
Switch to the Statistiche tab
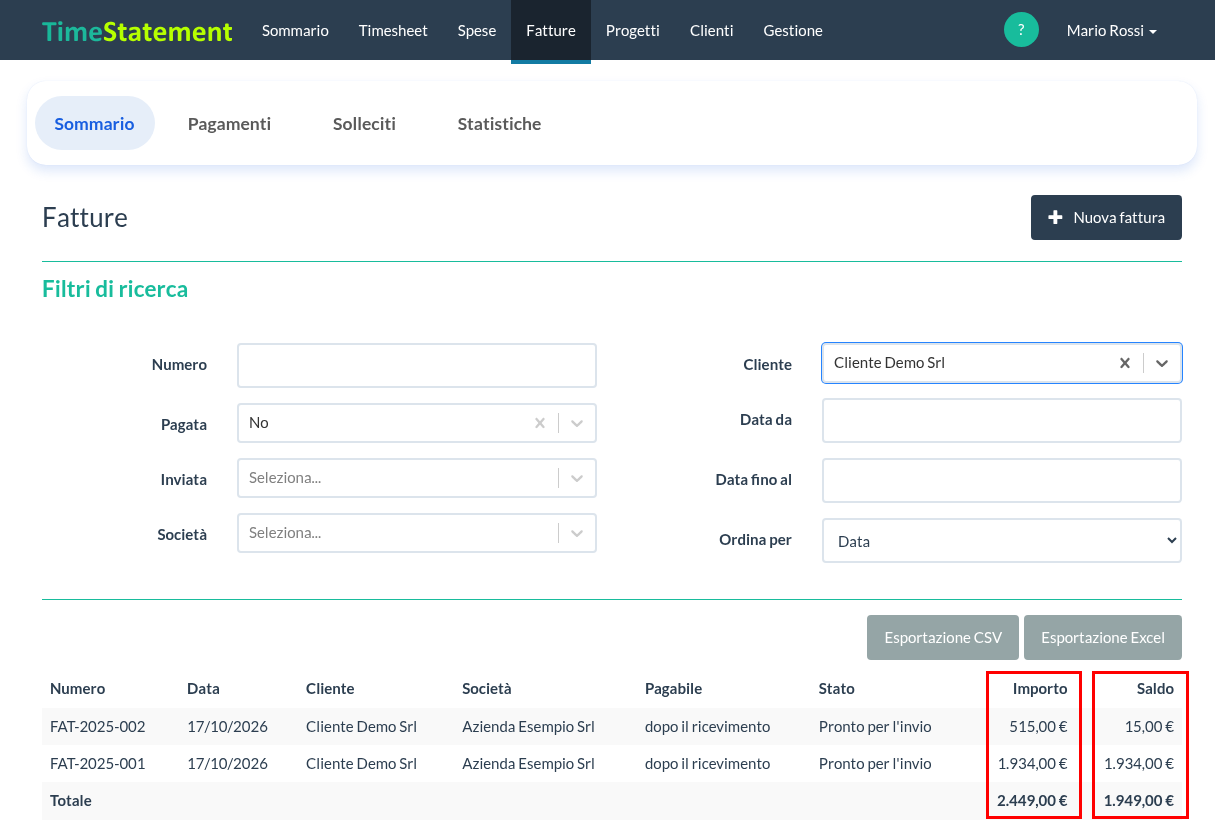499,124
